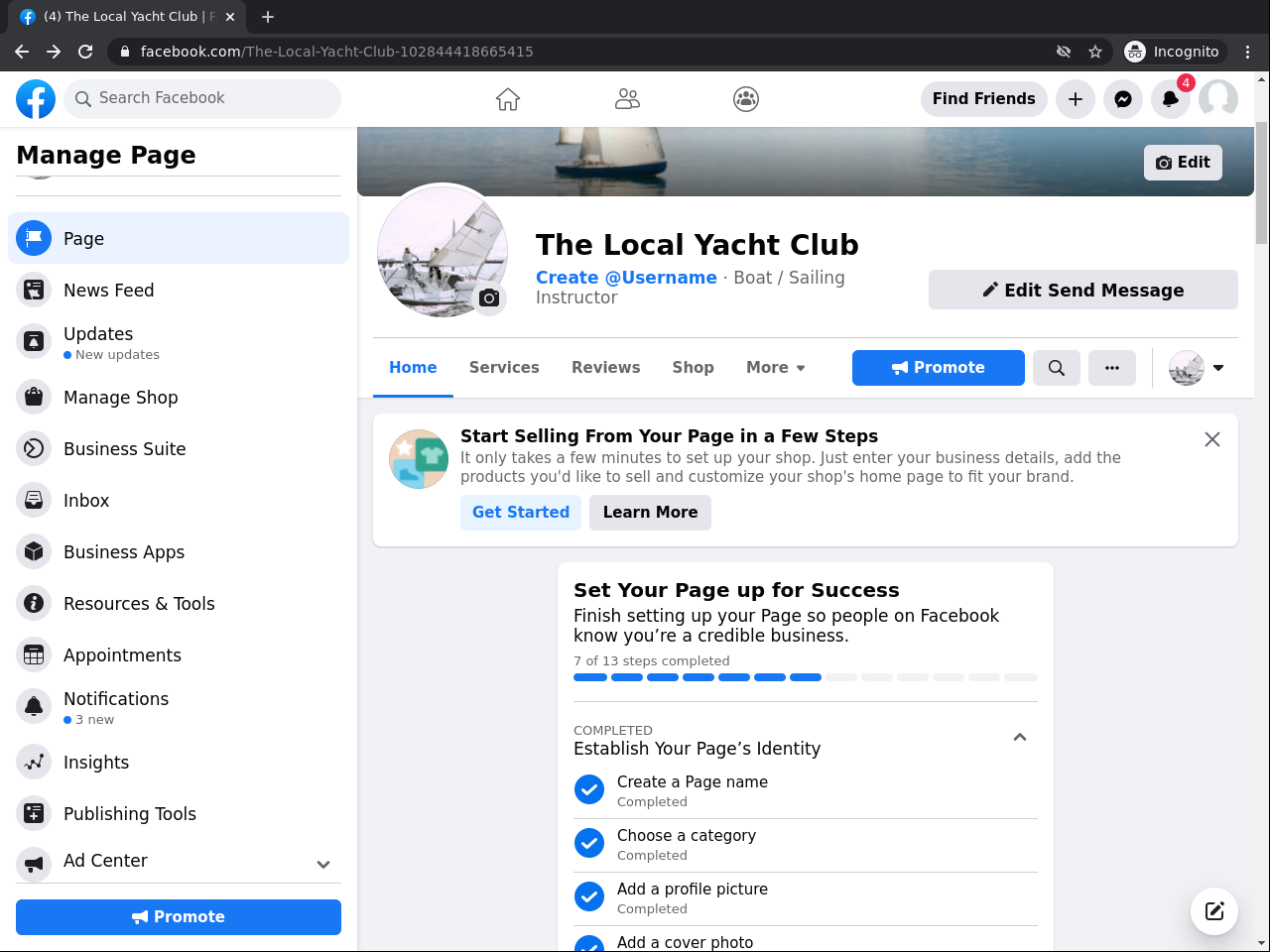Click the Search Facebook field
1270x952 pixels.
pyautogui.click(x=202, y=99)
